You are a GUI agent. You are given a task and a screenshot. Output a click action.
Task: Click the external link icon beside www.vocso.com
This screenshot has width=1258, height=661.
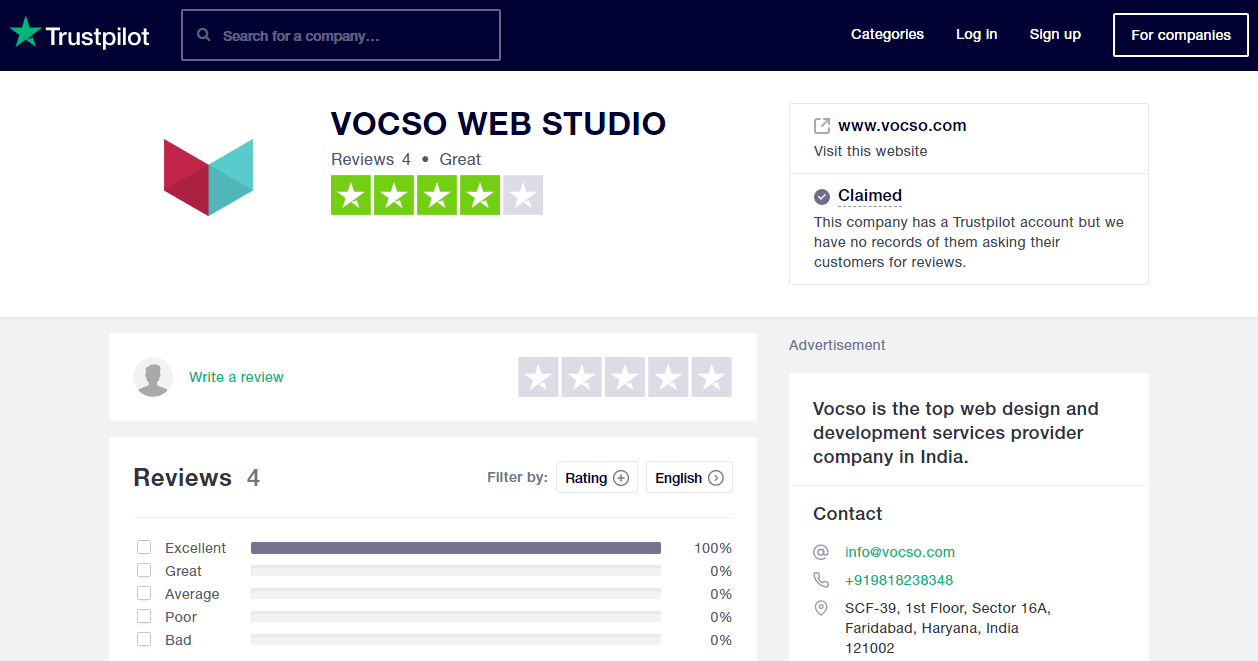[x=822, y=126]
